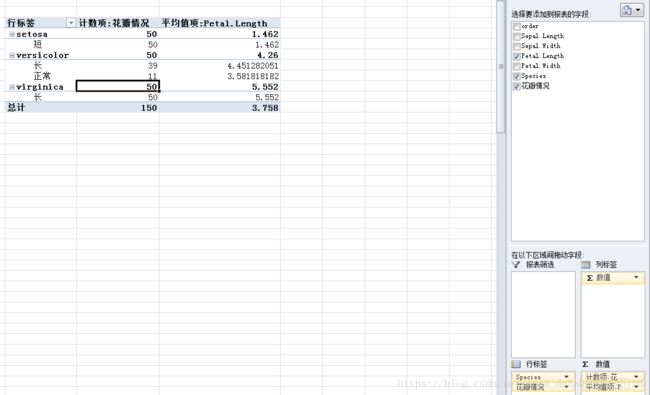The width and height of the screenshot is (650, 395).
Task: Click the 列标签 column labels icon
Action: coord(586,264)
